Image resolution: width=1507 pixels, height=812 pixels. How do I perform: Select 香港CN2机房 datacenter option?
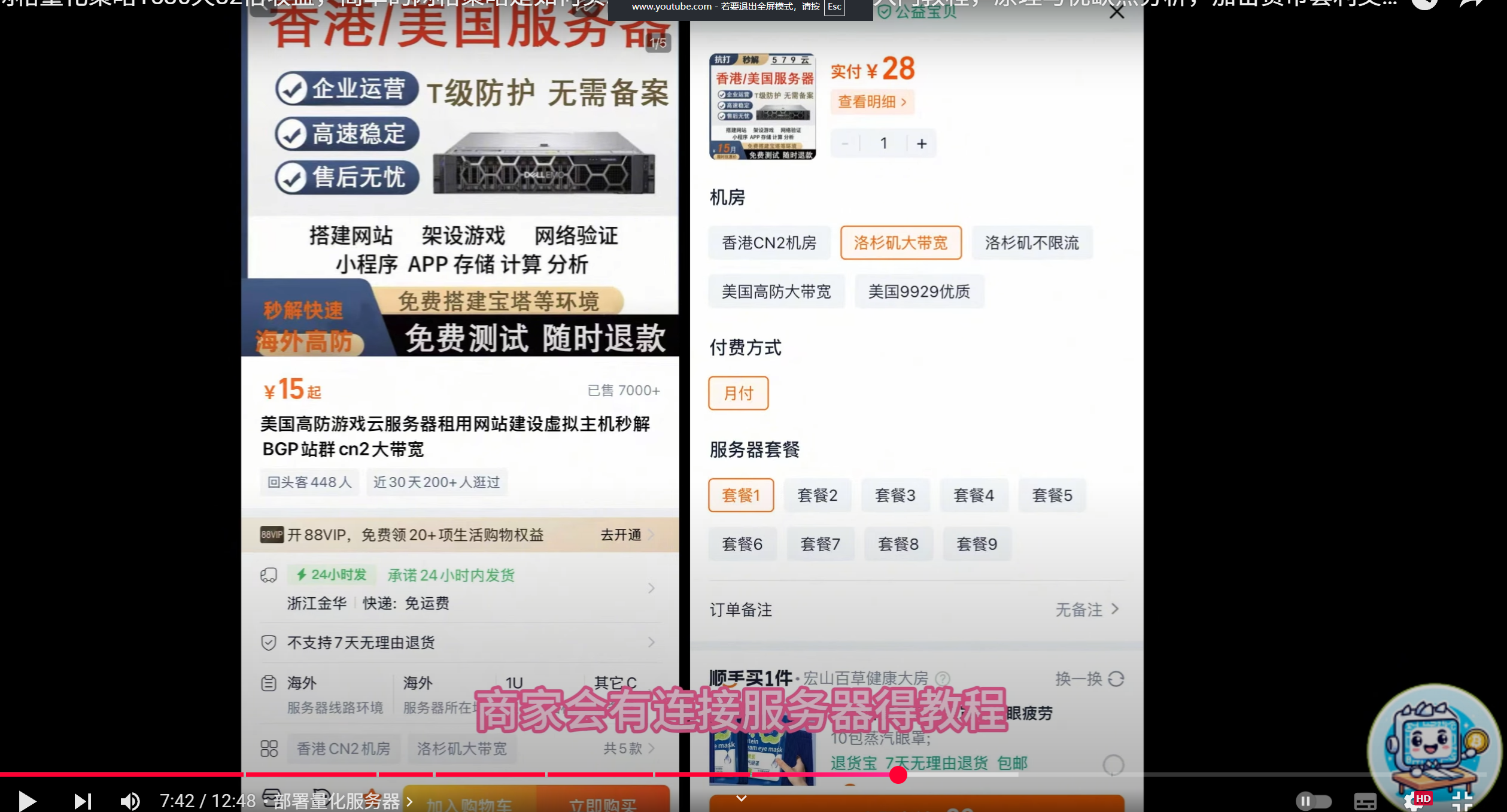[x=769, y=243]
